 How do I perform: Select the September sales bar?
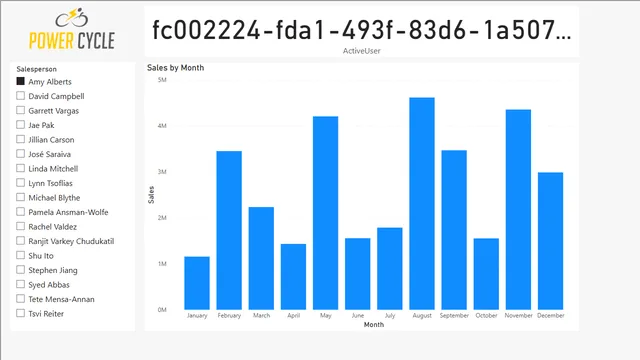tap(454, 230)
